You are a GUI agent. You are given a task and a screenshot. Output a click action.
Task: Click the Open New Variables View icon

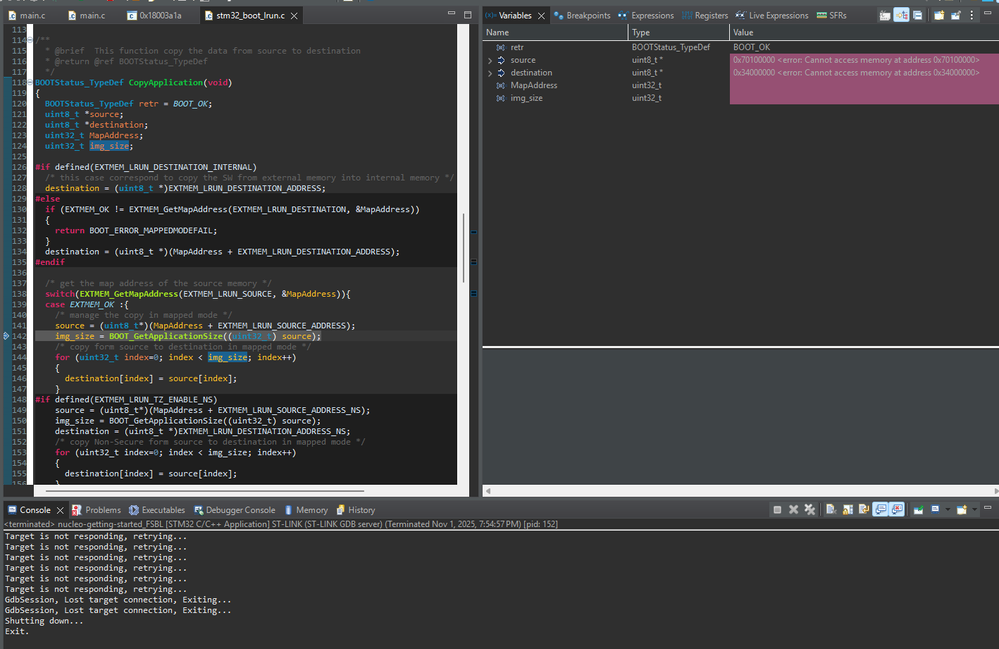[939, 15]
